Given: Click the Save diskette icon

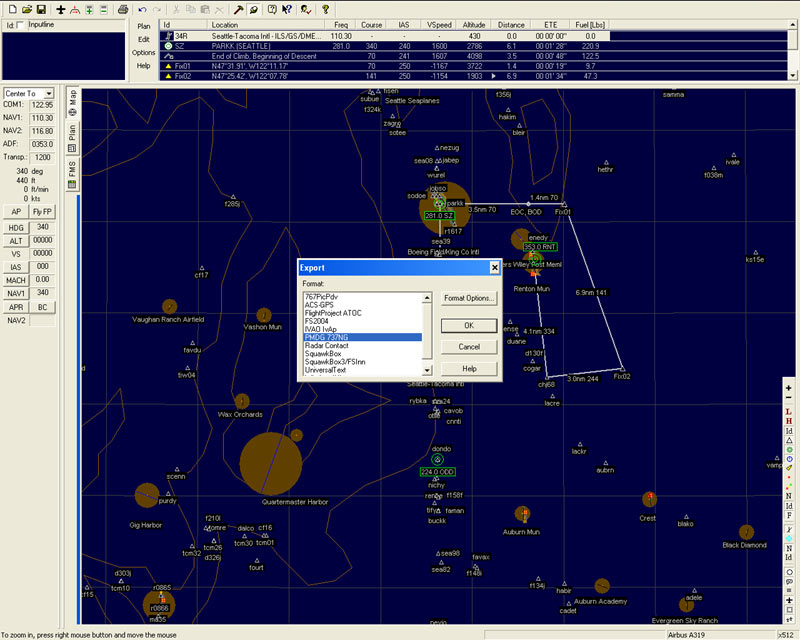Looking at the screenshot, I should click(39, 8).
